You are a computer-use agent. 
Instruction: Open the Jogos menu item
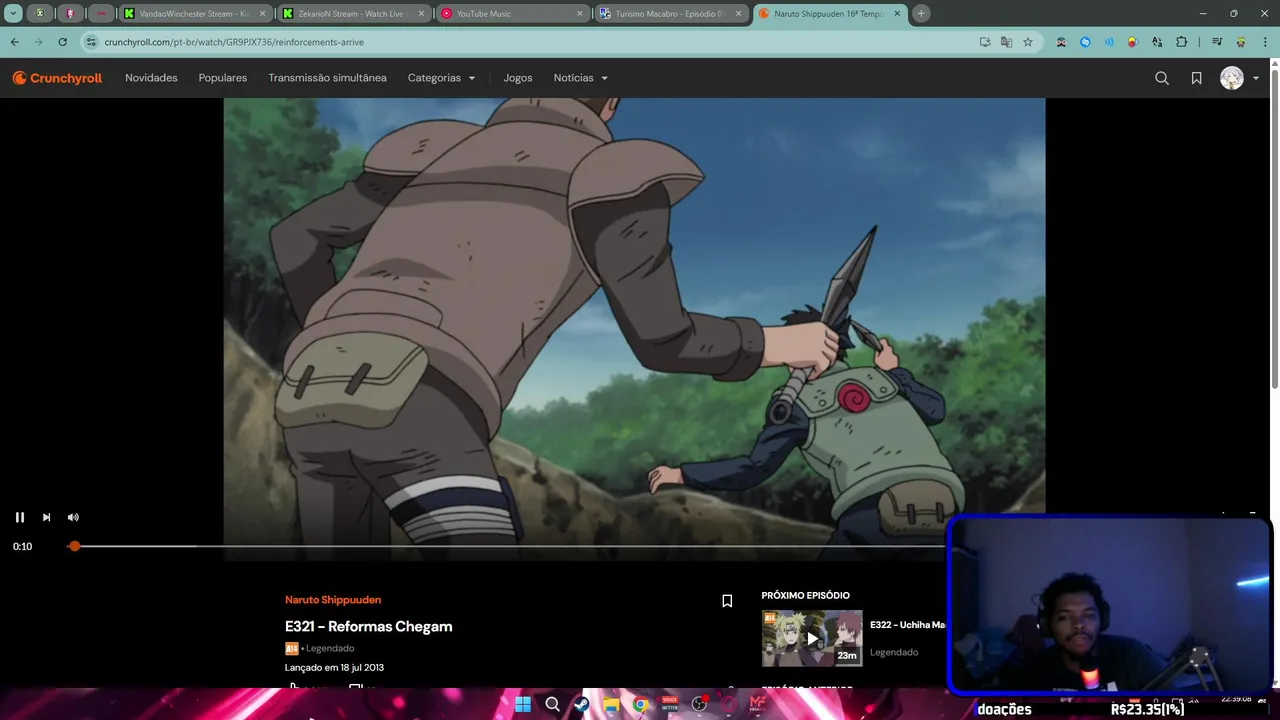pos(518,78)
